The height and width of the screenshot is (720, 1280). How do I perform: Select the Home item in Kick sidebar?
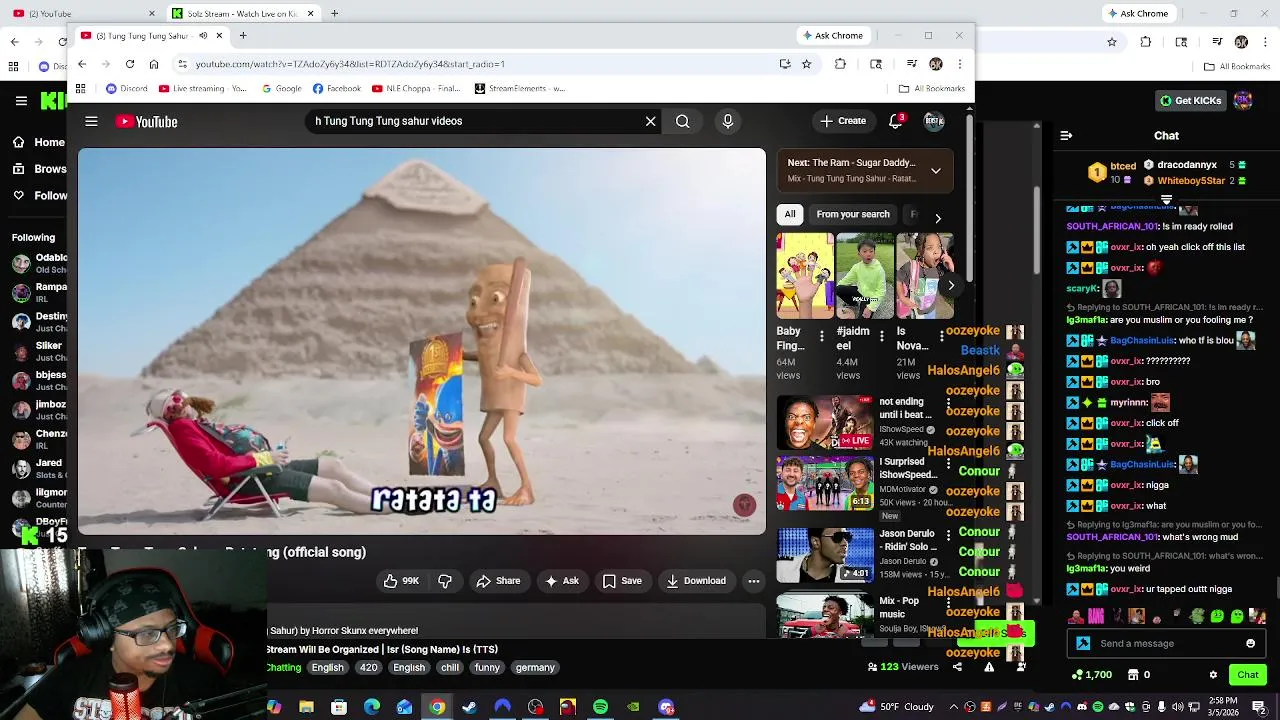pyautogui.click(x=38, y=142)
